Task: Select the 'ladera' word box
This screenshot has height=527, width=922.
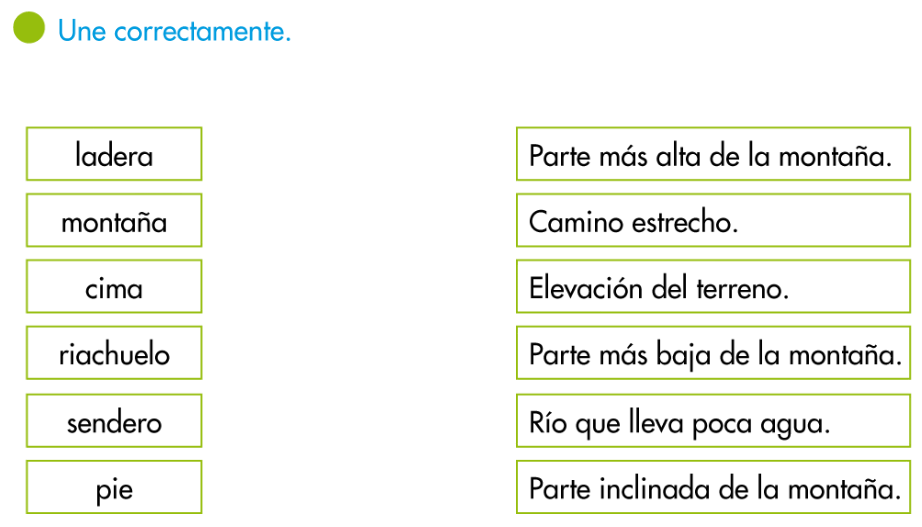Action: click(114, 154)
